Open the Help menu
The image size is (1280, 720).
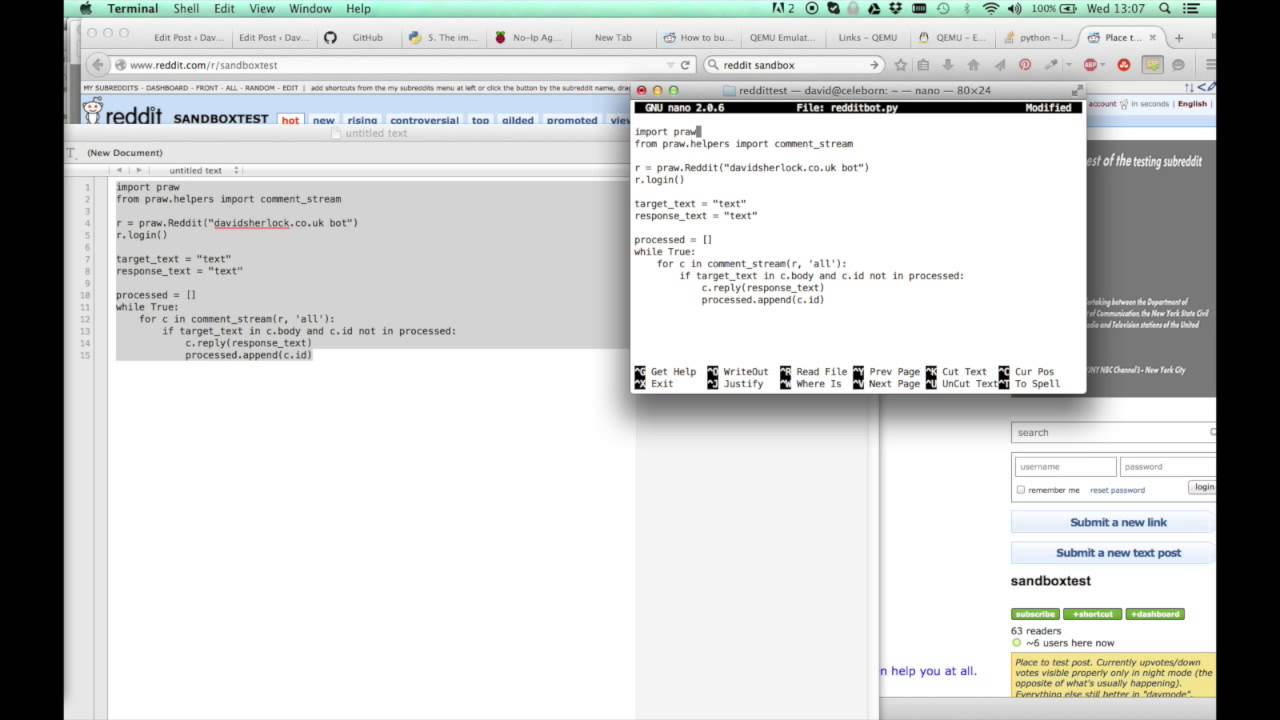pyautogui.click(x=358, y=8)
